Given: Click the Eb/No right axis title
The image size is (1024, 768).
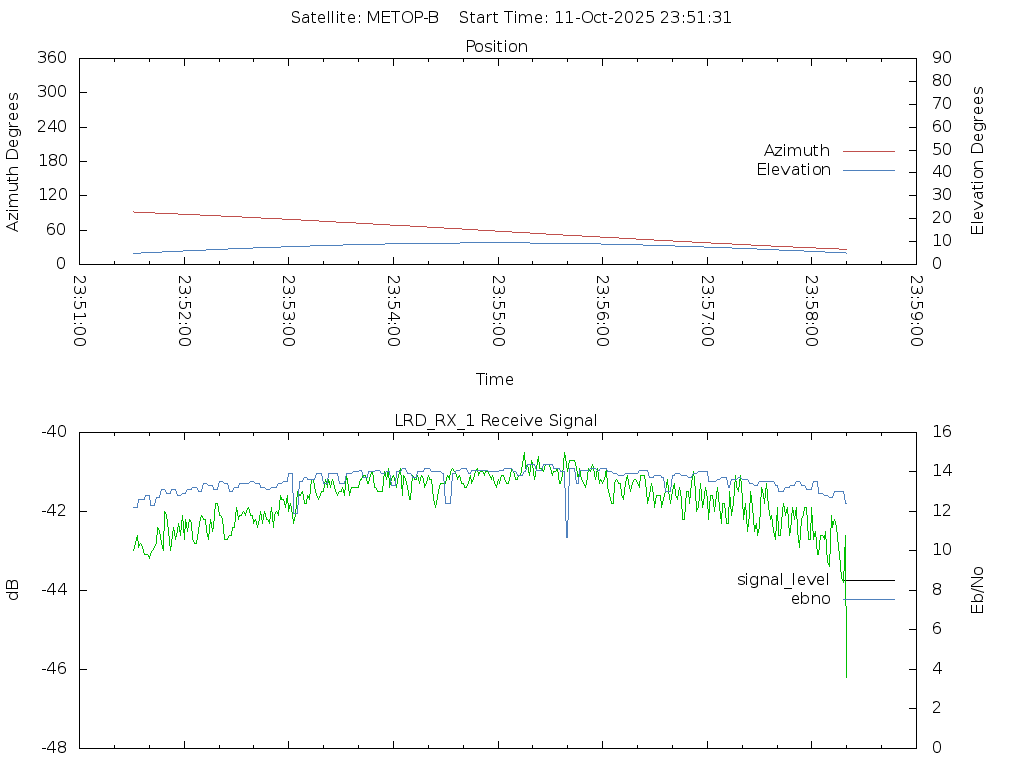Looking at the screenshot, I should tap(978, 590).
